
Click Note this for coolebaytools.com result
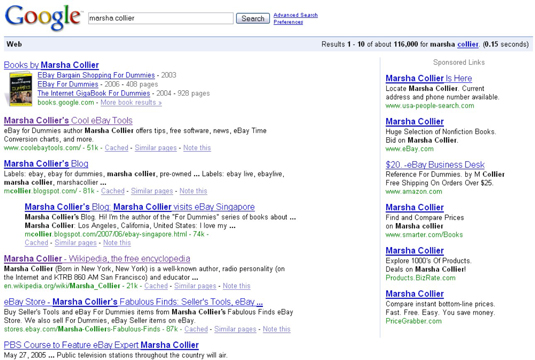click(197, 148)
